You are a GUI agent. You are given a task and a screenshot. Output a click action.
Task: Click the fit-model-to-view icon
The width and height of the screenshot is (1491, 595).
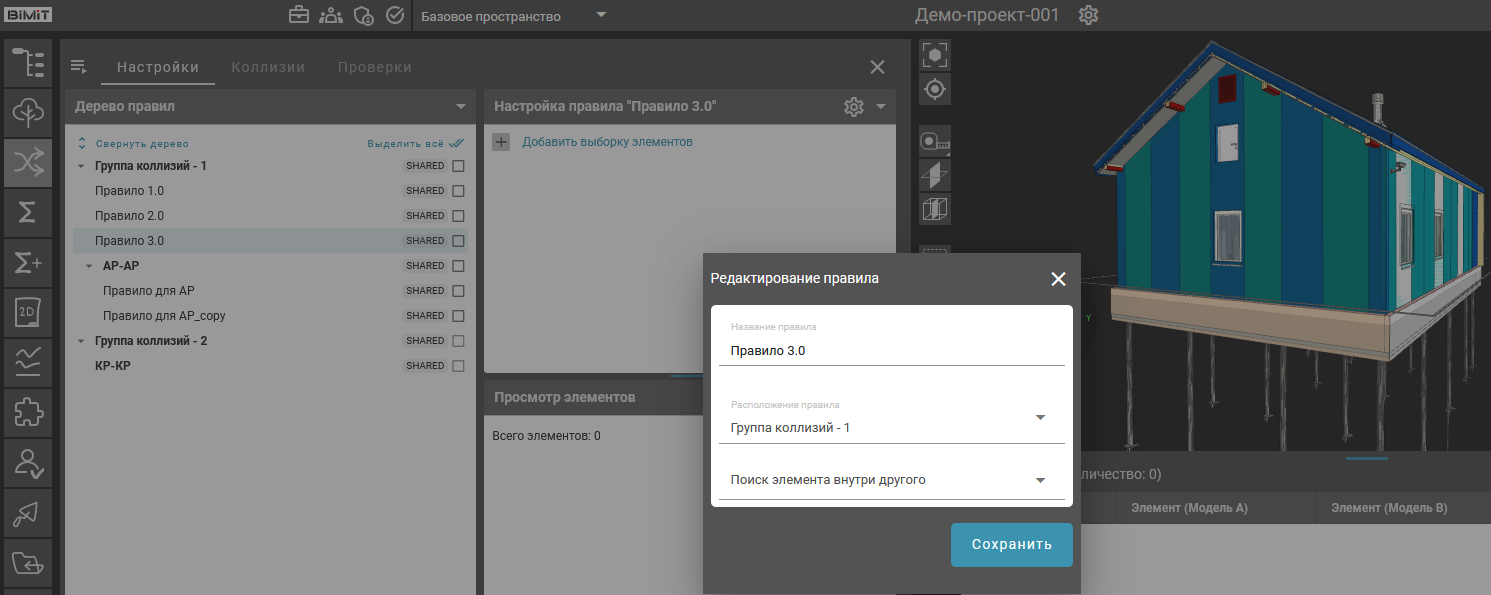[934, 55]
